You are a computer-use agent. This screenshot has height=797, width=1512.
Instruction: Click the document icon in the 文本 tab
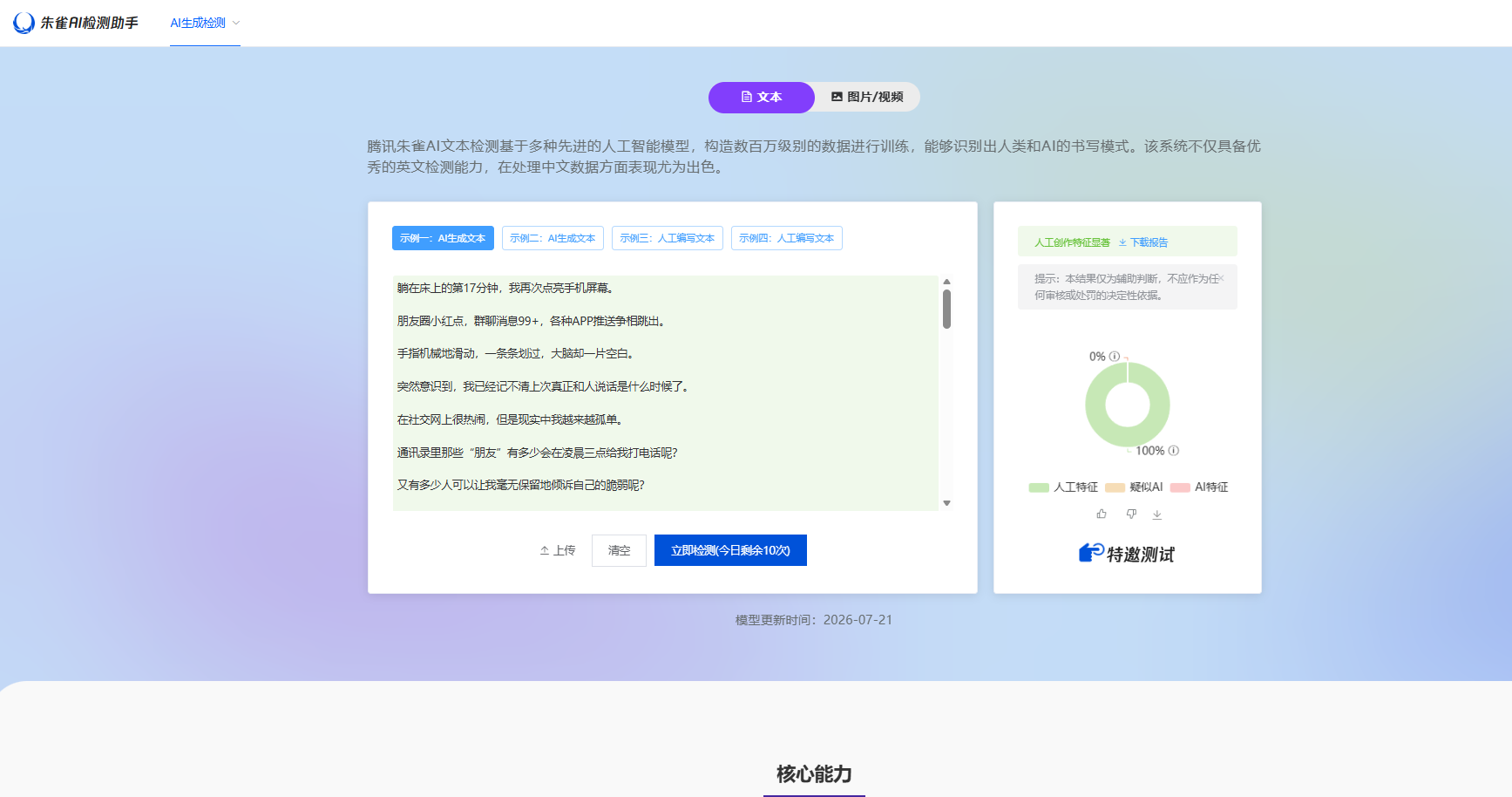(747, 97)
